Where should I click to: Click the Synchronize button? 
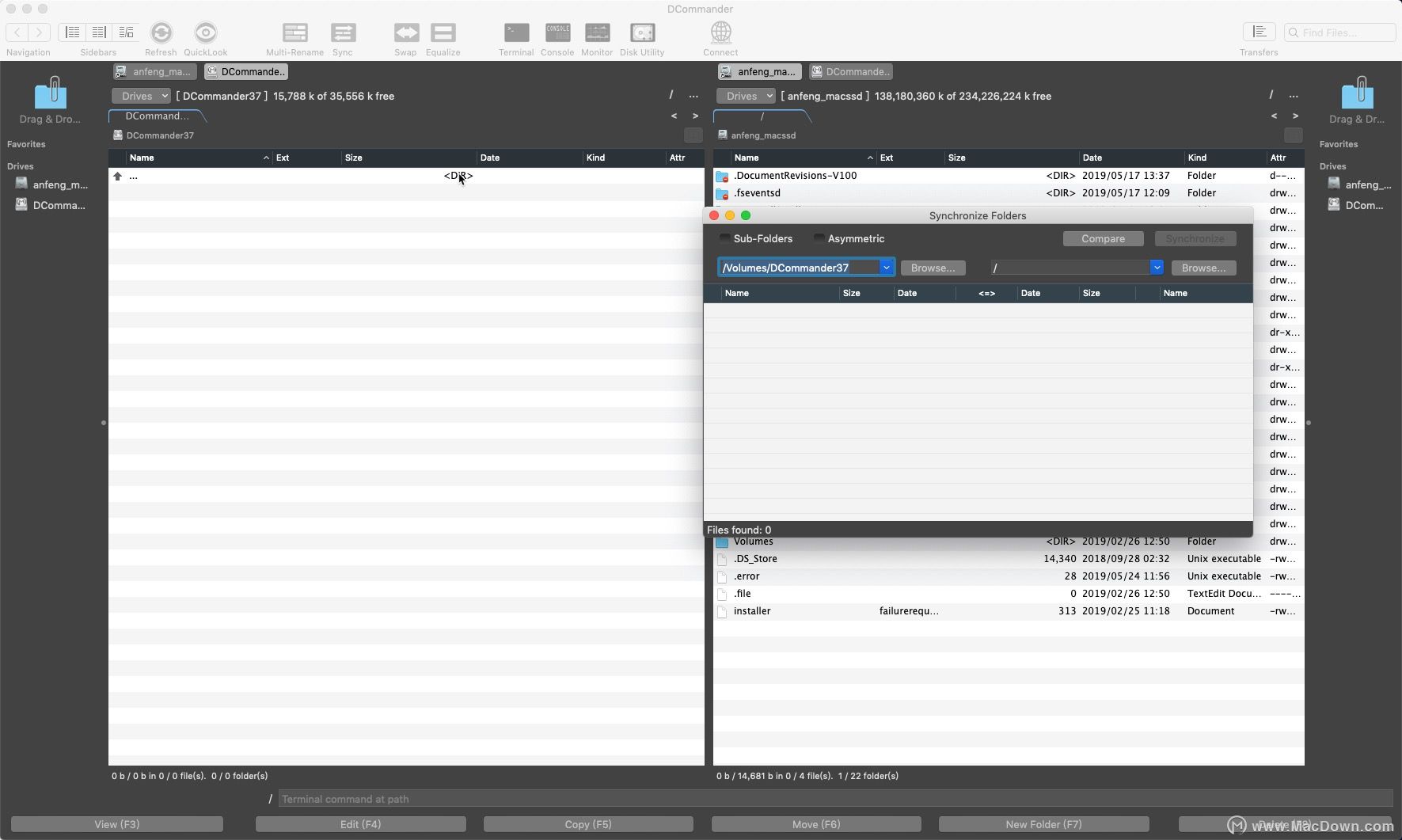[1195, 238]
